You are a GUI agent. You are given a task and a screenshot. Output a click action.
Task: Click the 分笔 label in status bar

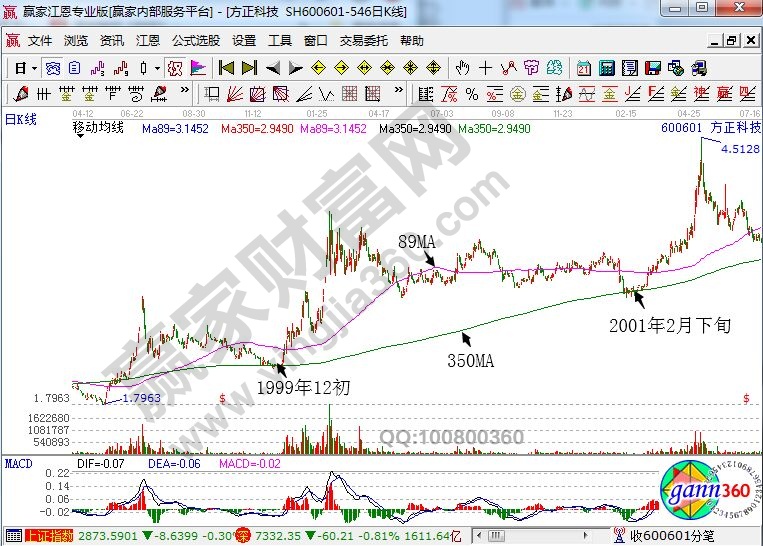click(x=706, y=537)
